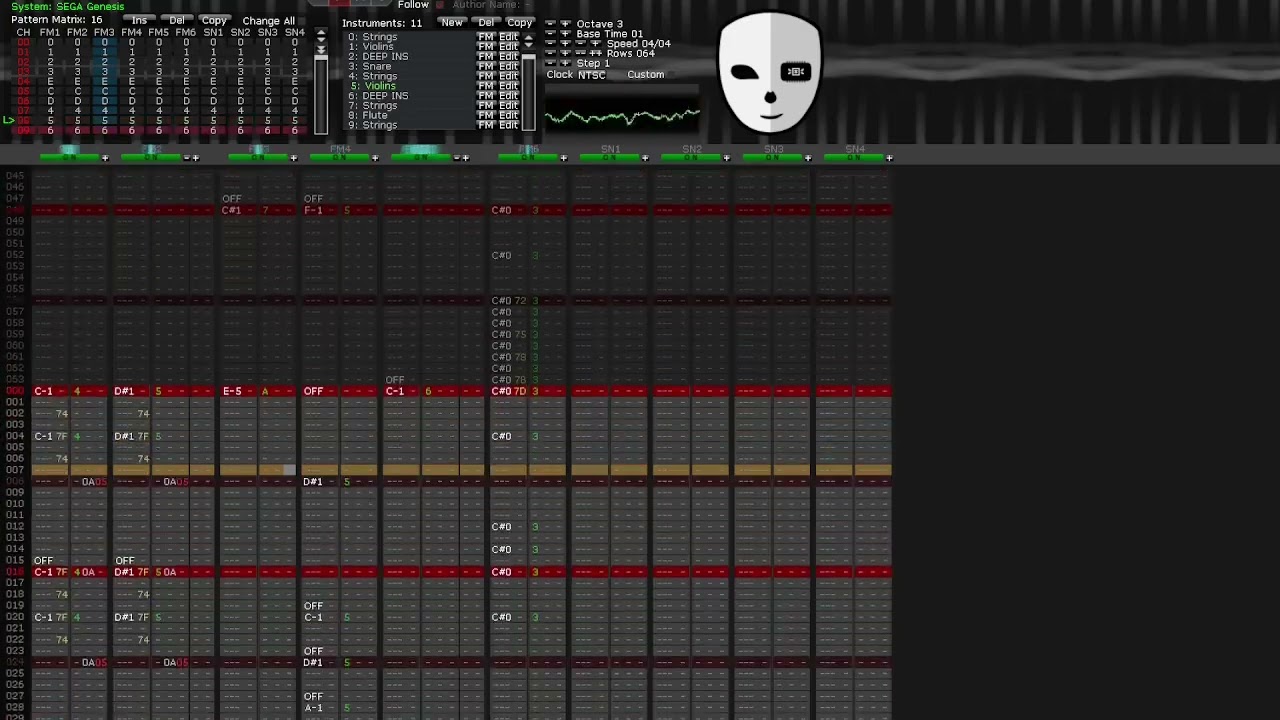Toggle the FM6 channel ON bar
Screen dimensions: 1280x720
pyautogui.click(x=528, y=158)
